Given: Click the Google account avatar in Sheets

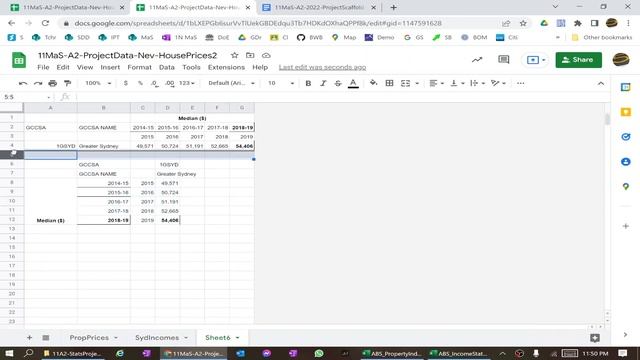Looking at the screenshot, I should [x=621, y=60].
